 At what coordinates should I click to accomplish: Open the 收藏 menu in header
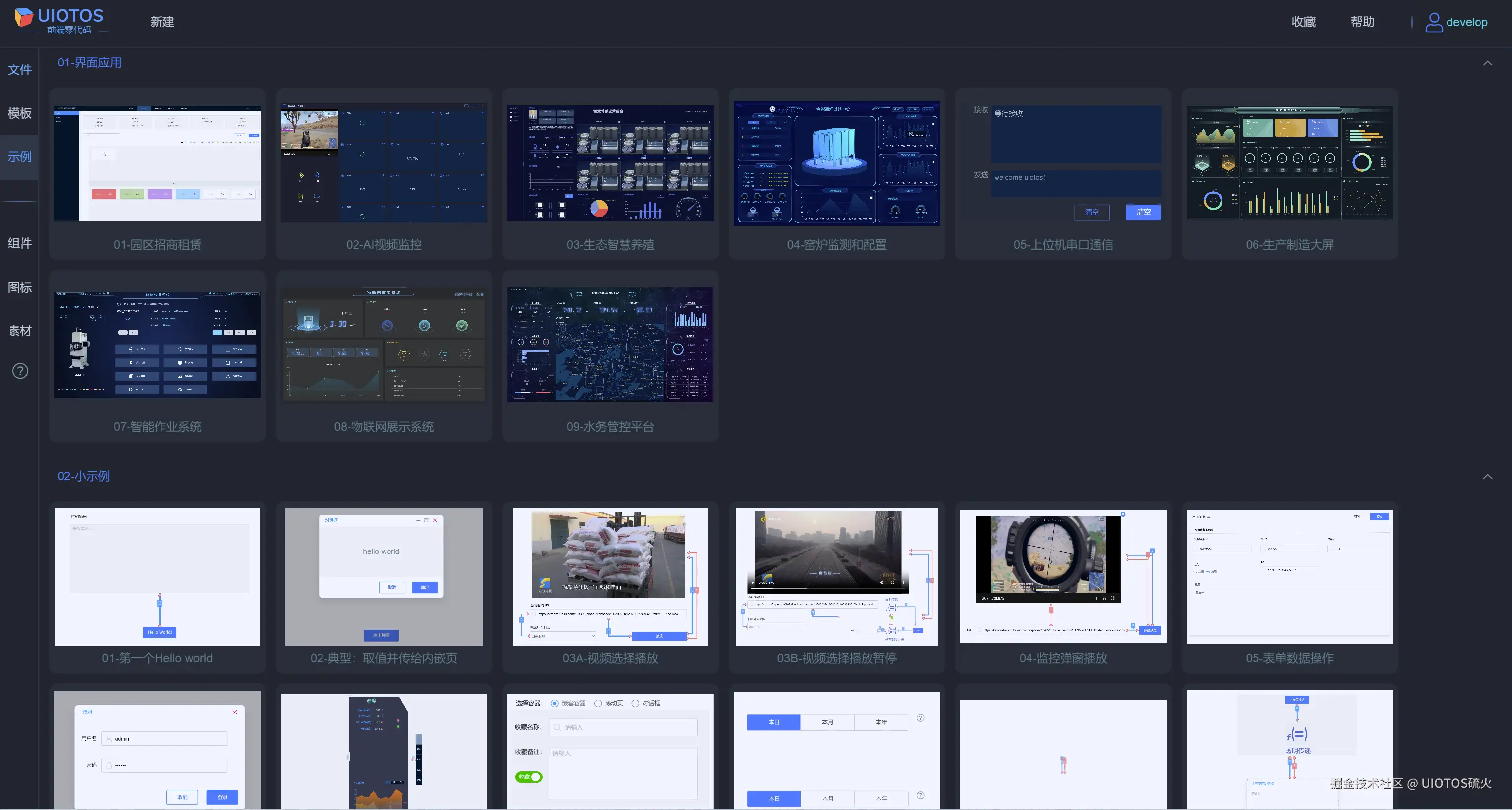(1304, 22)
